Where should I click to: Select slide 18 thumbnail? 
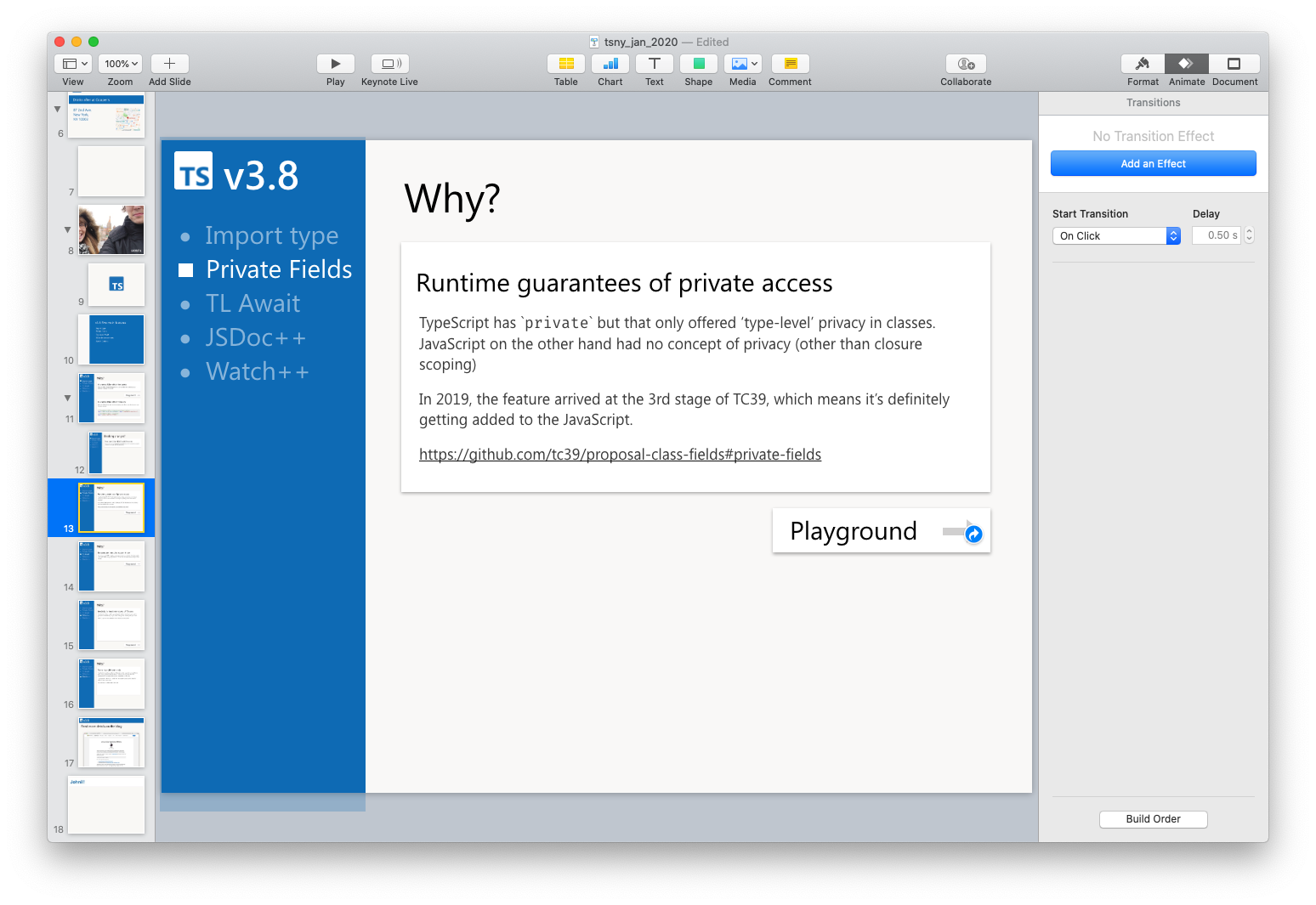pos(106,804)
